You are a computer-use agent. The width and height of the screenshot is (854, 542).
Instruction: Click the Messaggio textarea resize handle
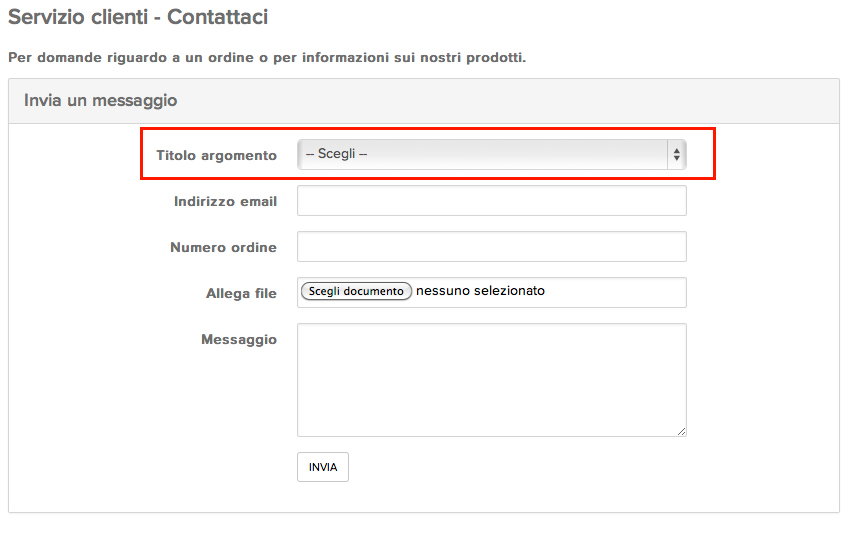tap(682, 432)
